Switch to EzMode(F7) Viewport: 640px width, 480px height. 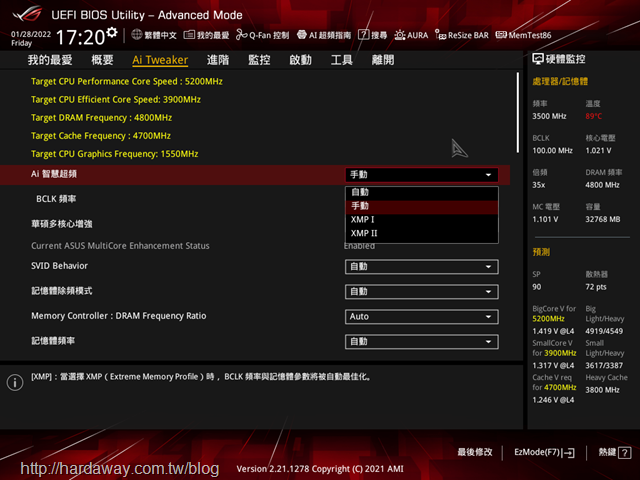pyautogui.click(x=544, y=452)
